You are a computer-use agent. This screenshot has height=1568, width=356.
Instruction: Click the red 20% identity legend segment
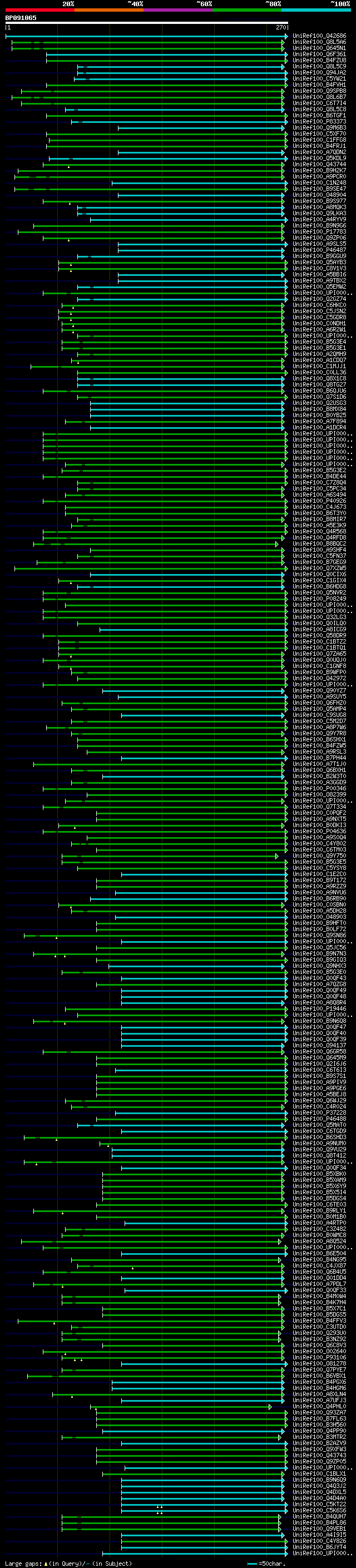point(39,10)
